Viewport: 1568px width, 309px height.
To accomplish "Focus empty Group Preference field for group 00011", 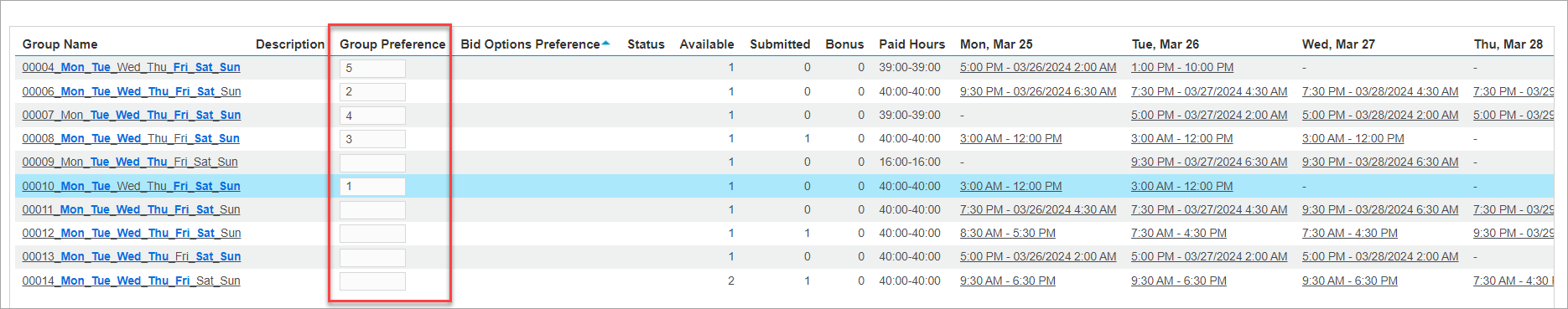I will (x=372, y=210).
